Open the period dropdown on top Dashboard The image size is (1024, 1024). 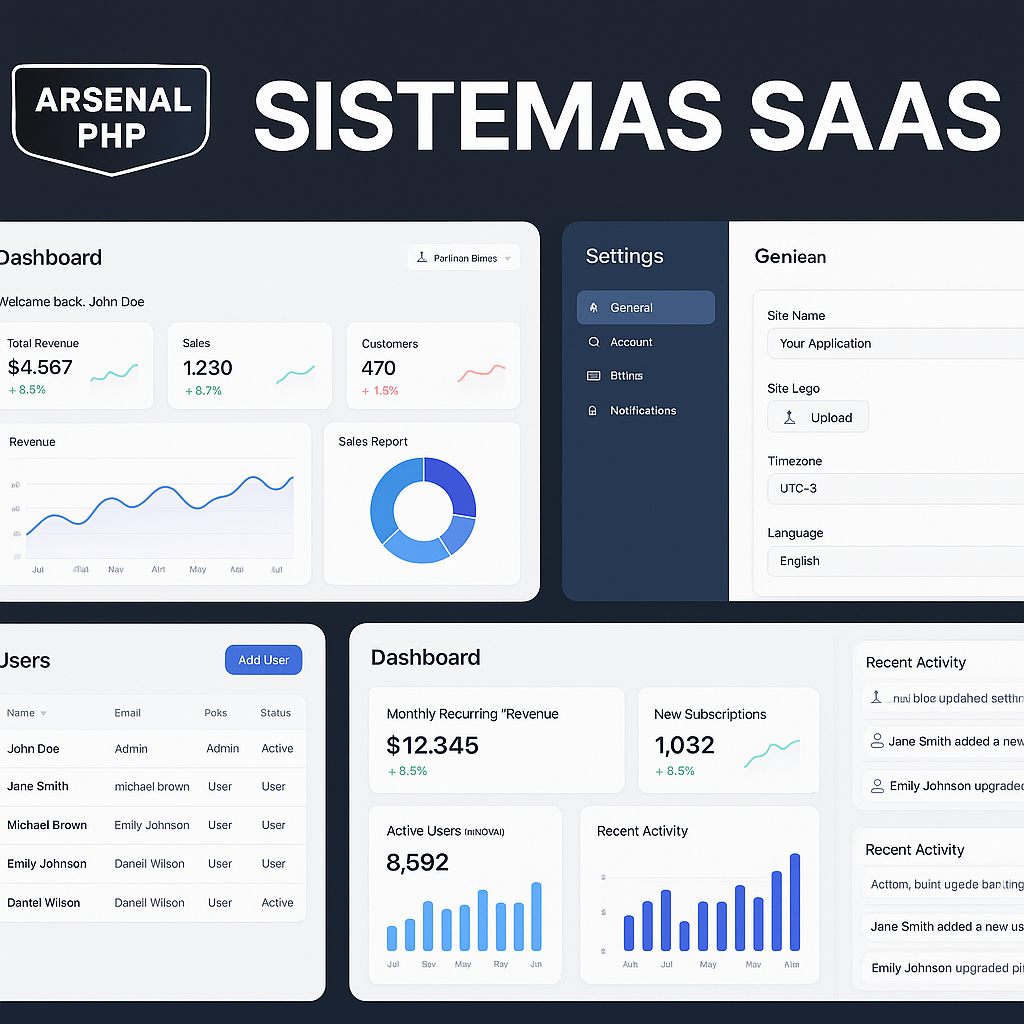pos(464,258)
